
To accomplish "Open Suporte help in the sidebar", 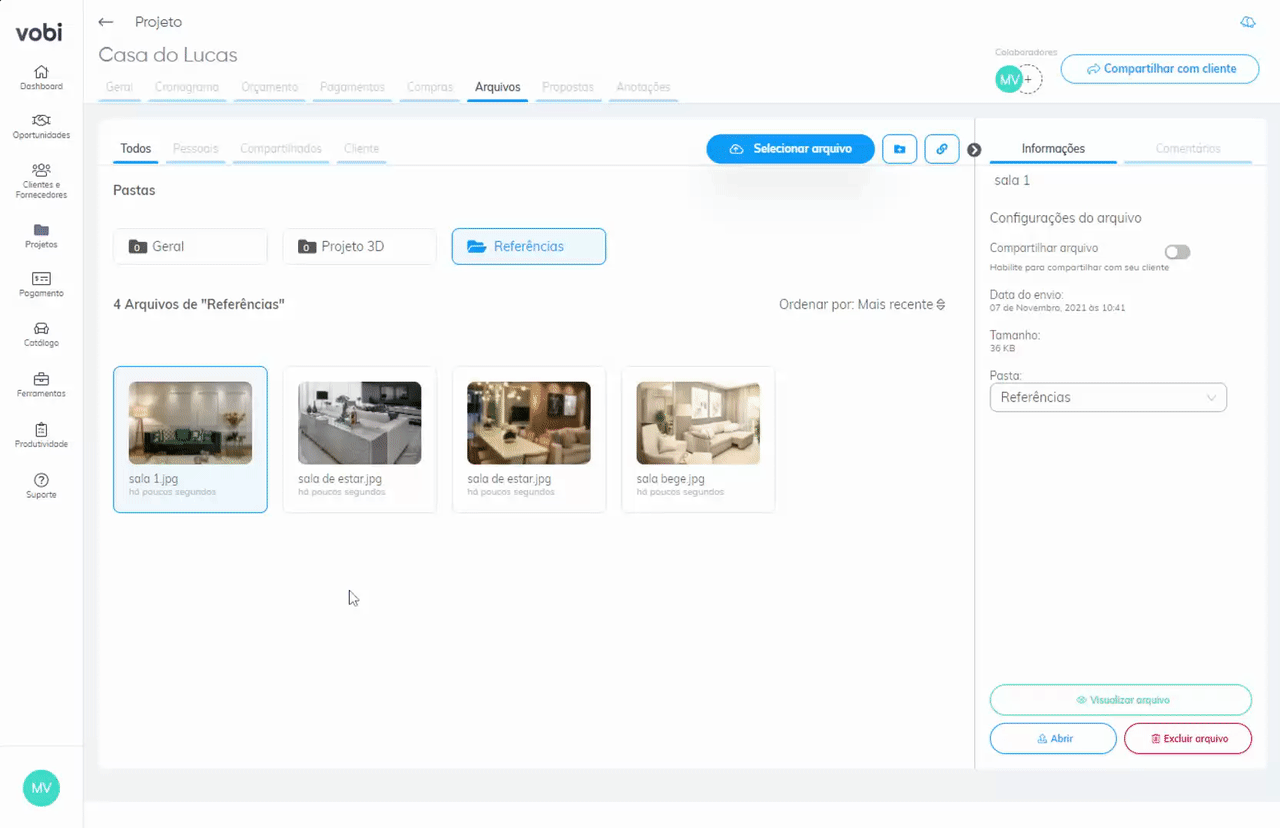I will click(41, 486).
